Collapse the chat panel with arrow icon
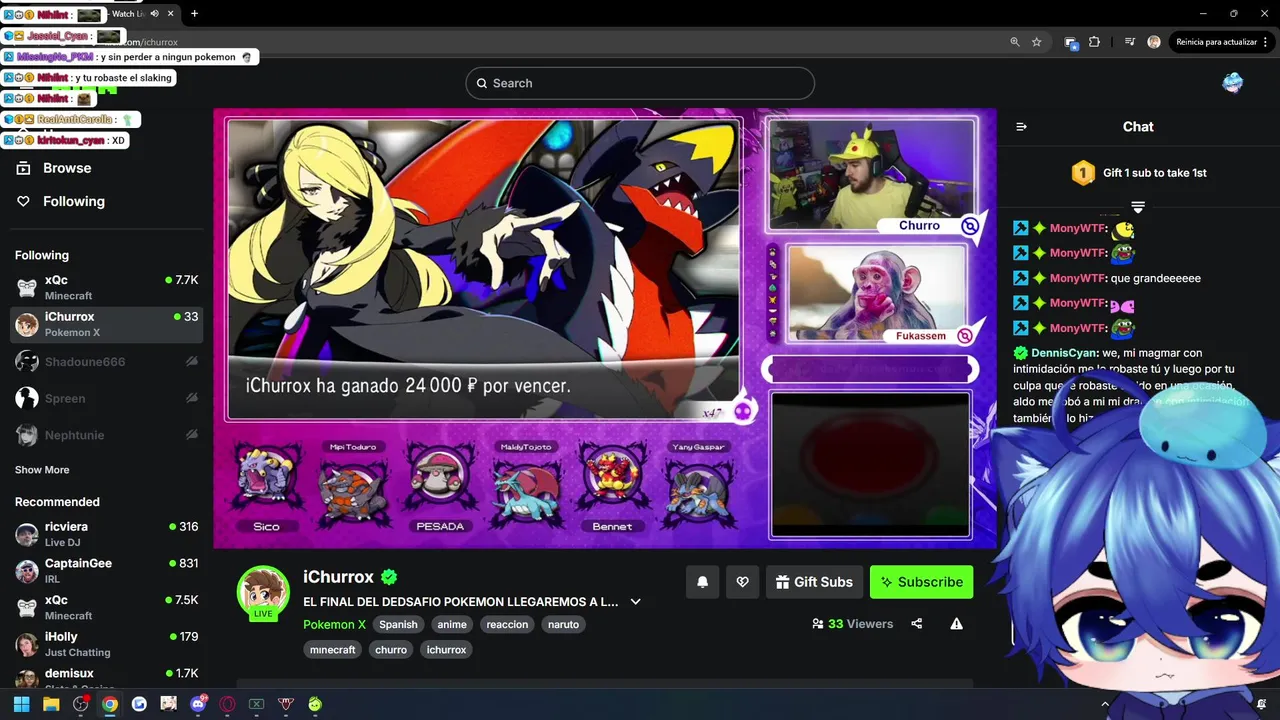1280x720 pixels. tap(1021, 127)
